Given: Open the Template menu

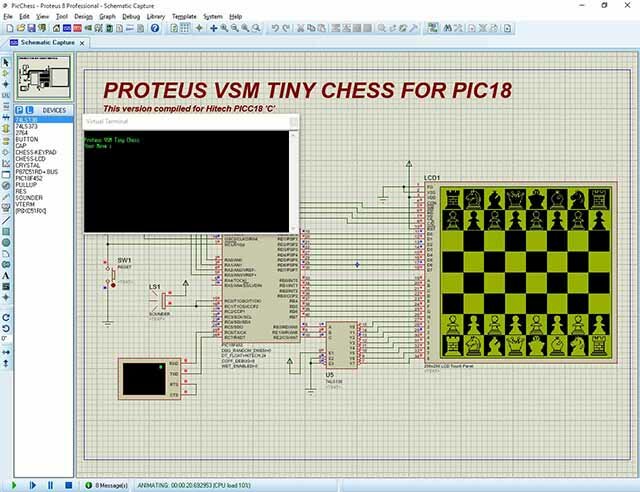Looking at the screenshot, I should pyautogui.click(x=184, y=16).
